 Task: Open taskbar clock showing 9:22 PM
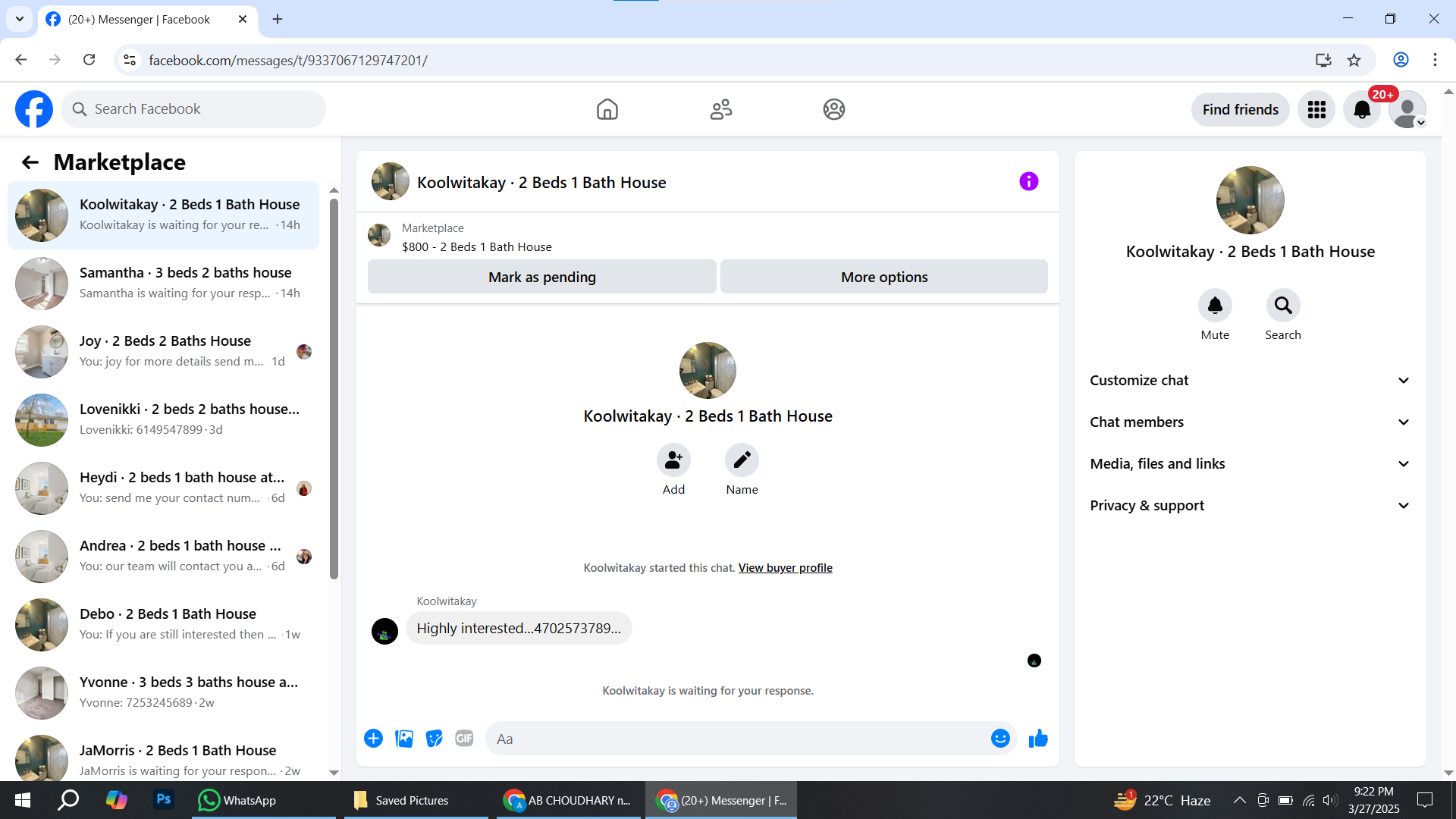tap(1373, 800)
